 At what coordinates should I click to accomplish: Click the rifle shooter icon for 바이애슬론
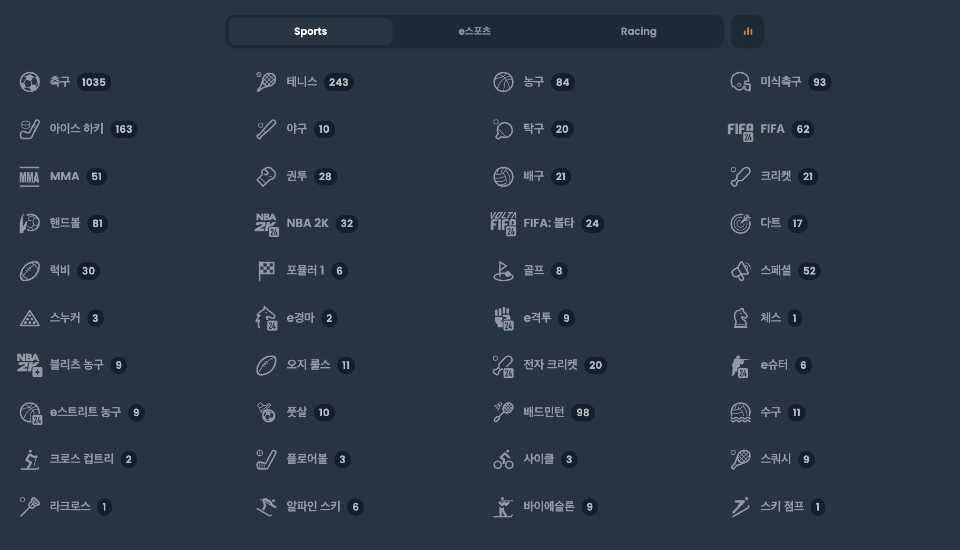(503, 507)
